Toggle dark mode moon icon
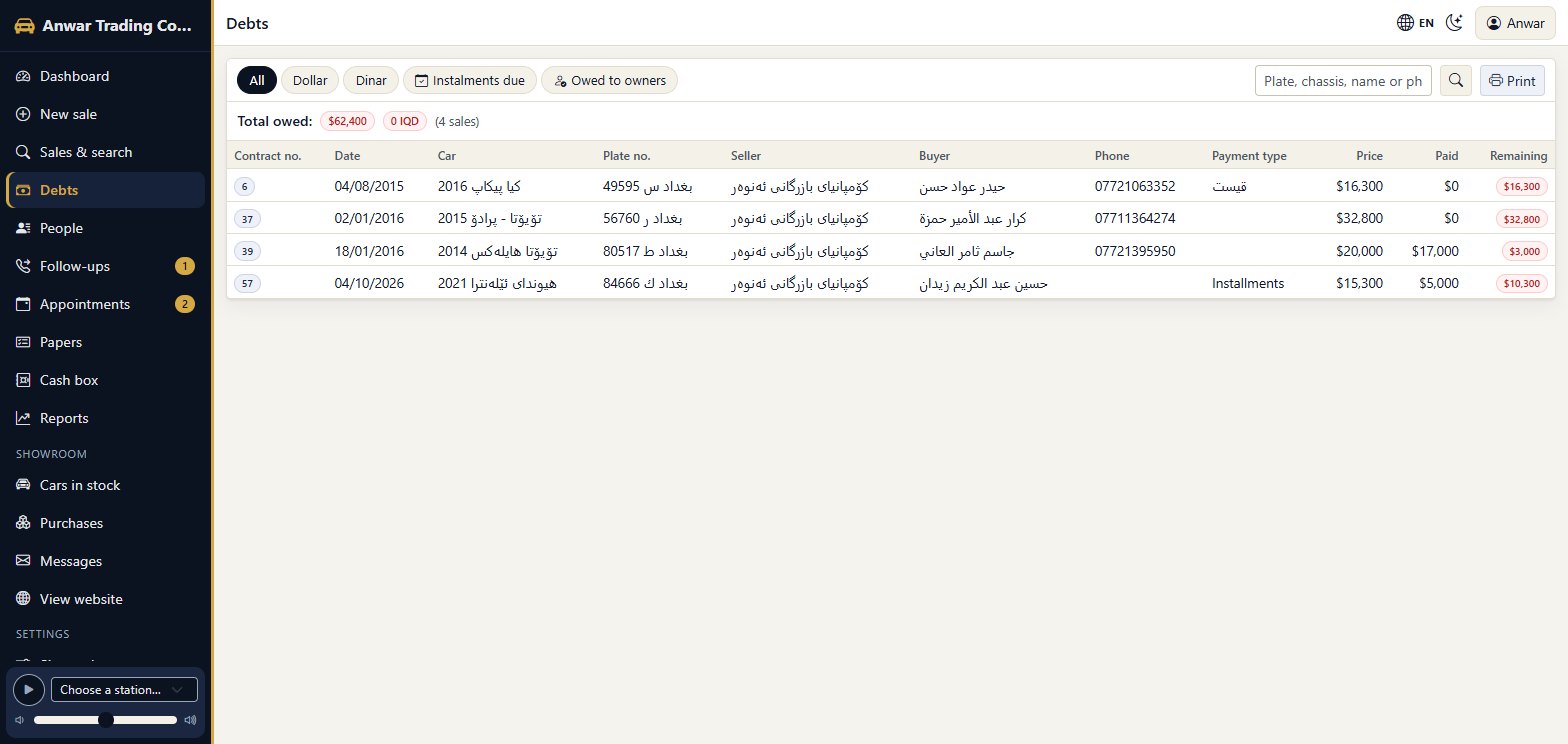Screen dimensions: 1568x744 pyautogui.click(x=1455, y=23)
